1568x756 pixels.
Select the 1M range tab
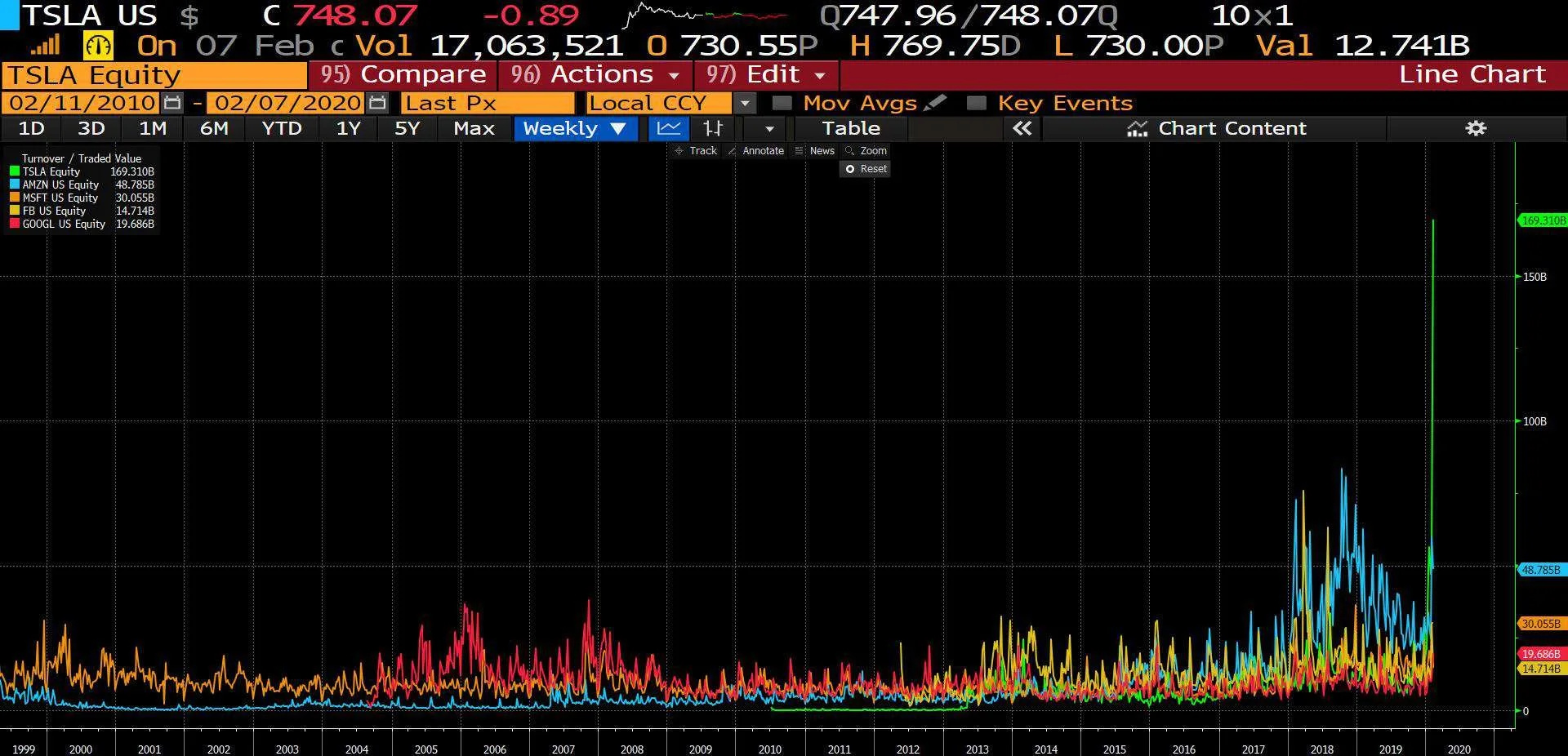153,128
